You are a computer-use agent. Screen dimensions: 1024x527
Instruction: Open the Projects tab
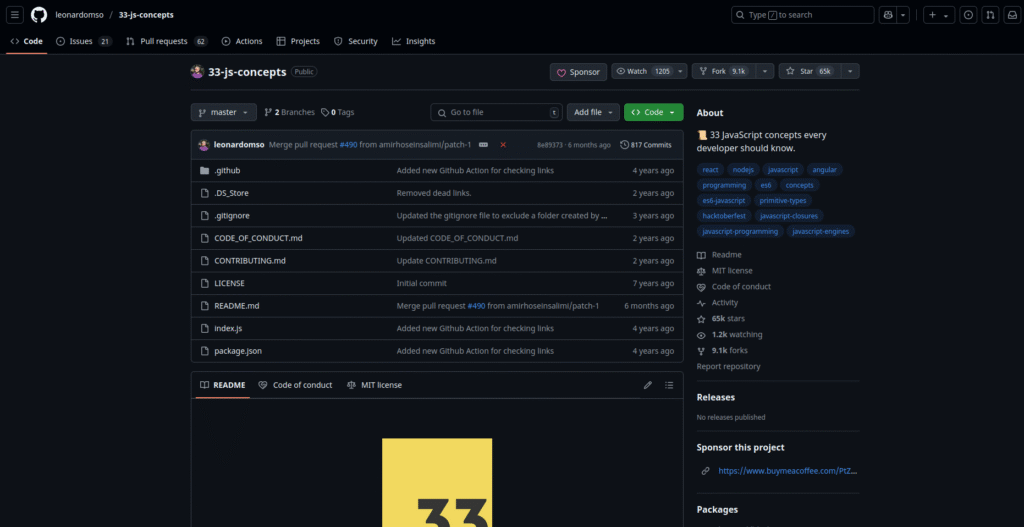point(298,41)
